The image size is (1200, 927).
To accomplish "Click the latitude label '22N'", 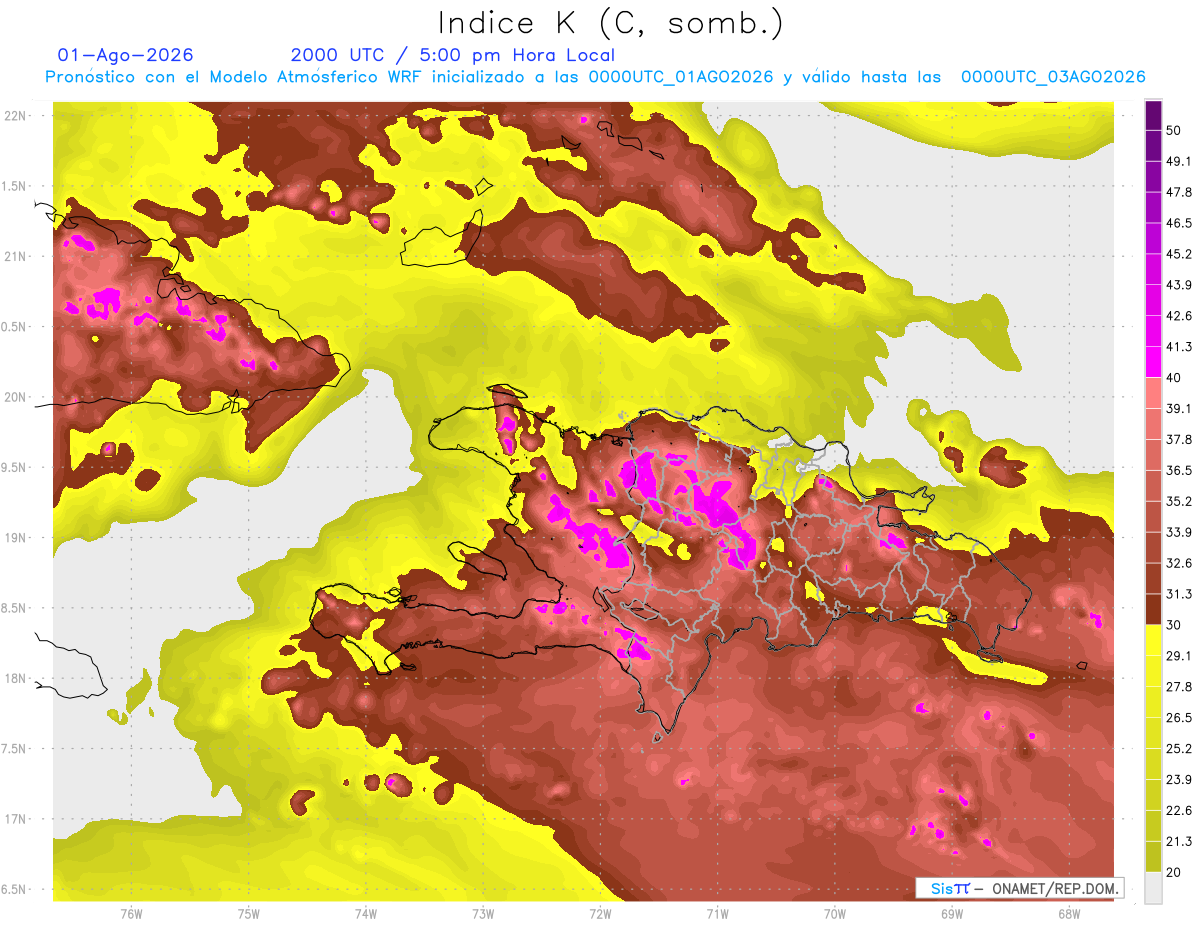I will [15, 116].
